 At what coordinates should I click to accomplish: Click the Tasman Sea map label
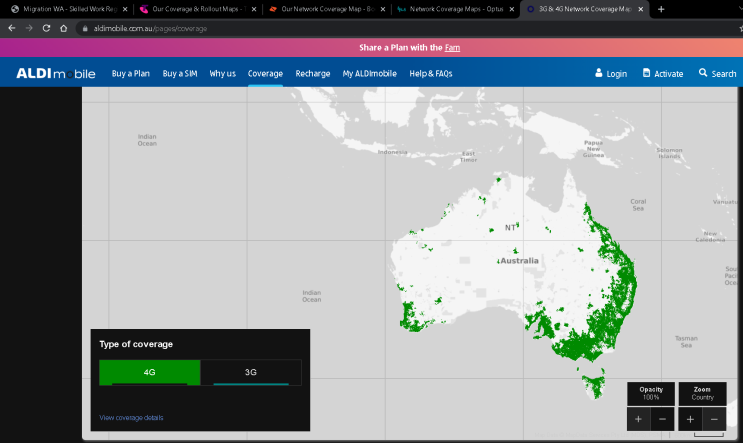(686, 342)
